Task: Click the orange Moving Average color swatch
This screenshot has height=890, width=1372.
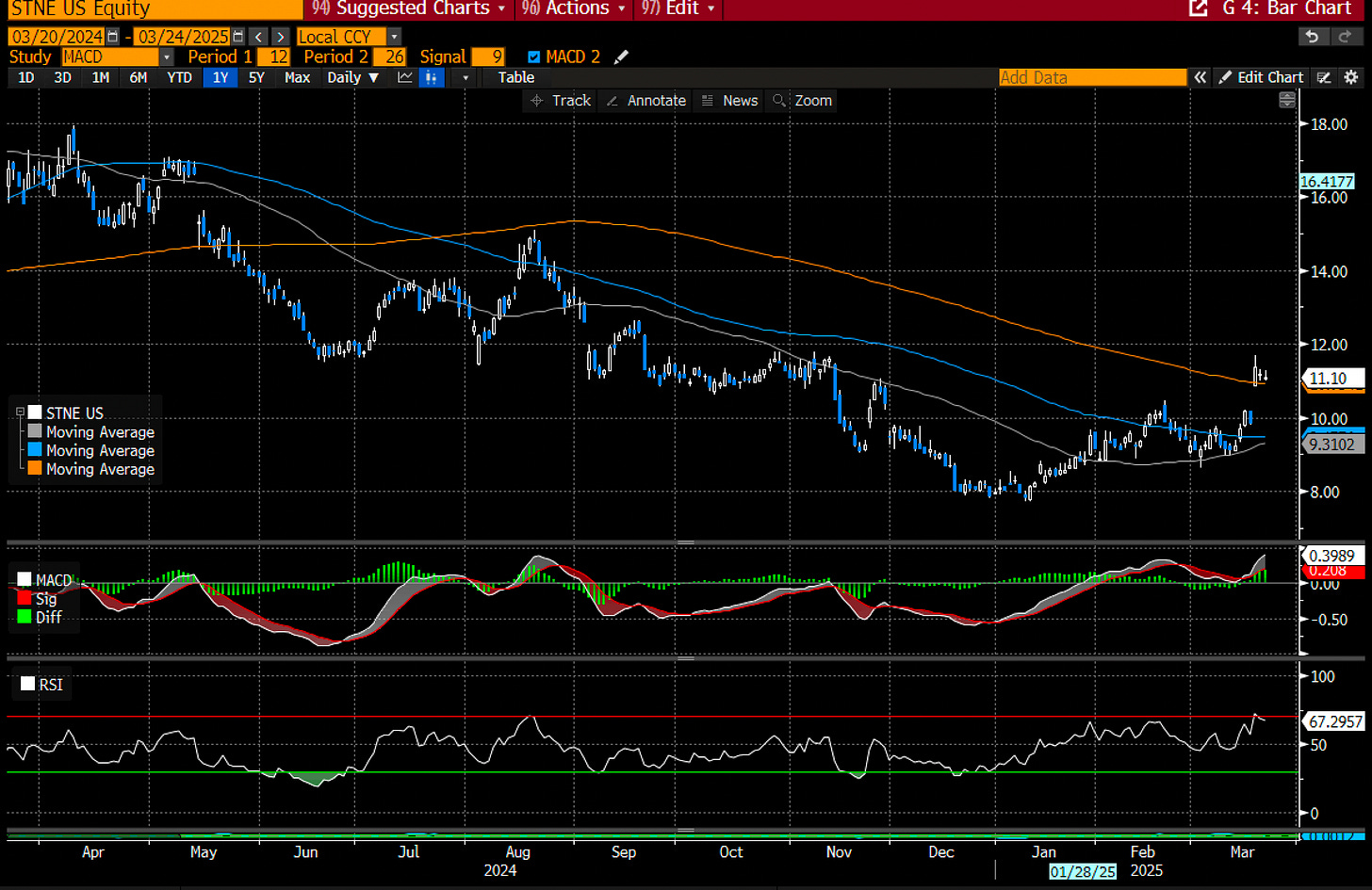Action: pyautogui.click(x=35, y=468)
